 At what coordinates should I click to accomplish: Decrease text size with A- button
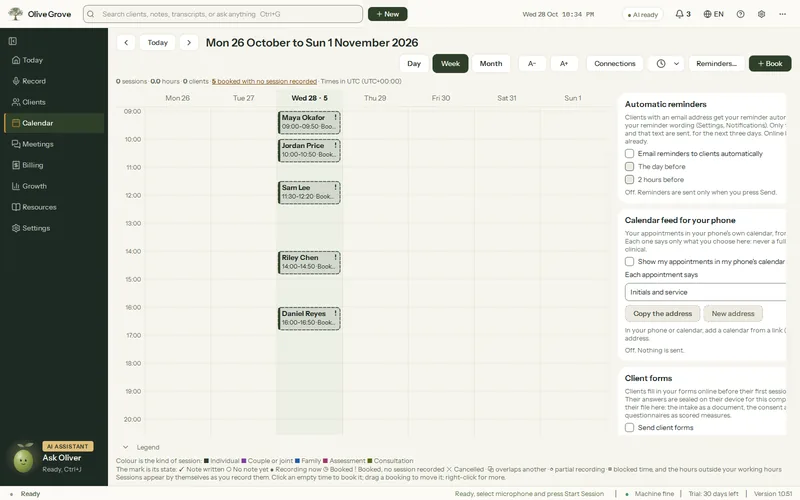point(532,64)
